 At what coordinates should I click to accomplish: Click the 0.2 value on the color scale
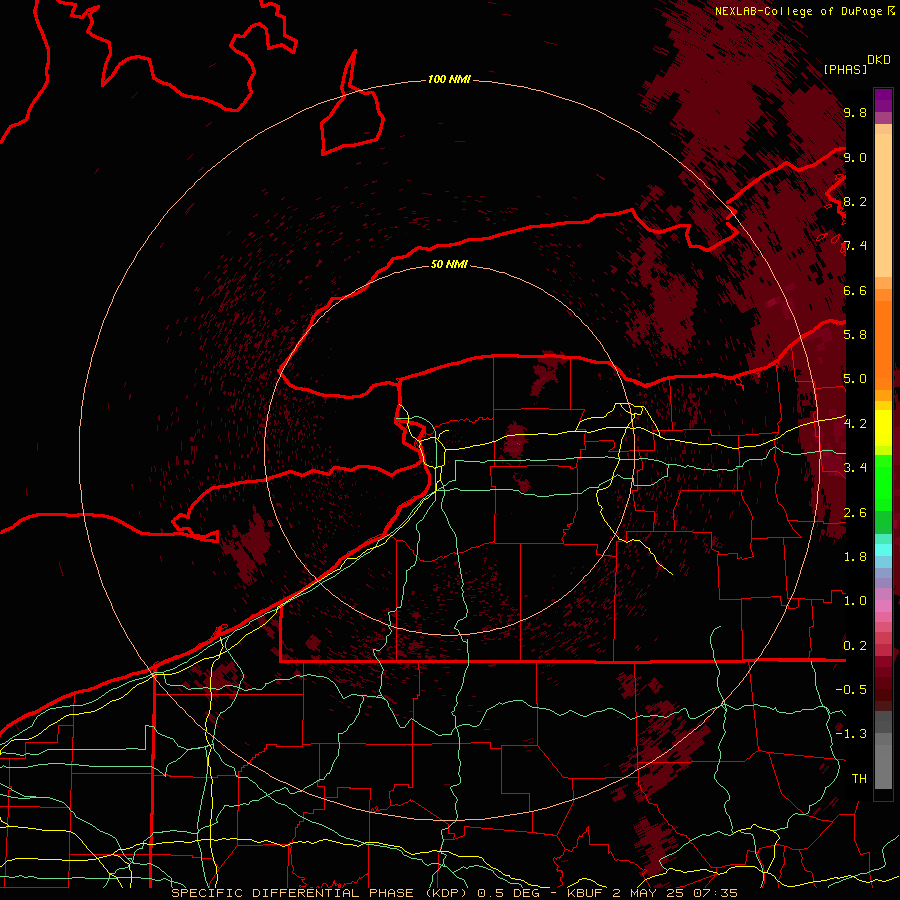coord(855,646)
